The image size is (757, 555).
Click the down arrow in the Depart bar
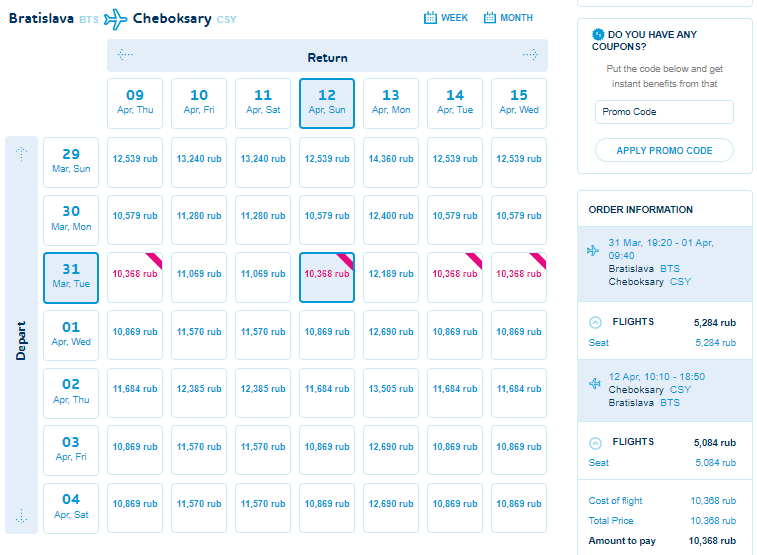[21, 516]
